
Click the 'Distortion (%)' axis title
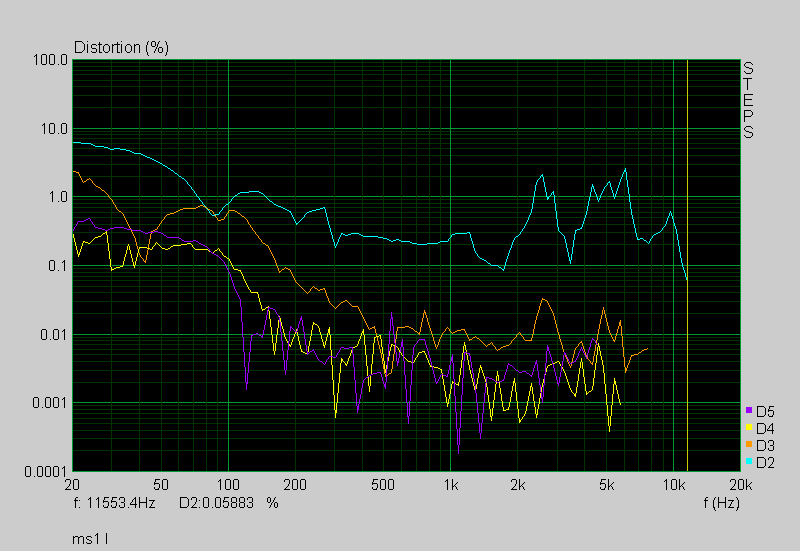[x=121, y=47]
